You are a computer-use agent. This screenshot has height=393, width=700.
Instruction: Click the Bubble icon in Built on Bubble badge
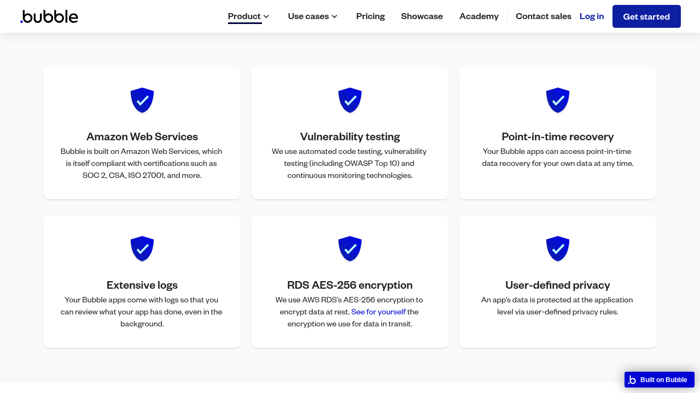point(632,380)
